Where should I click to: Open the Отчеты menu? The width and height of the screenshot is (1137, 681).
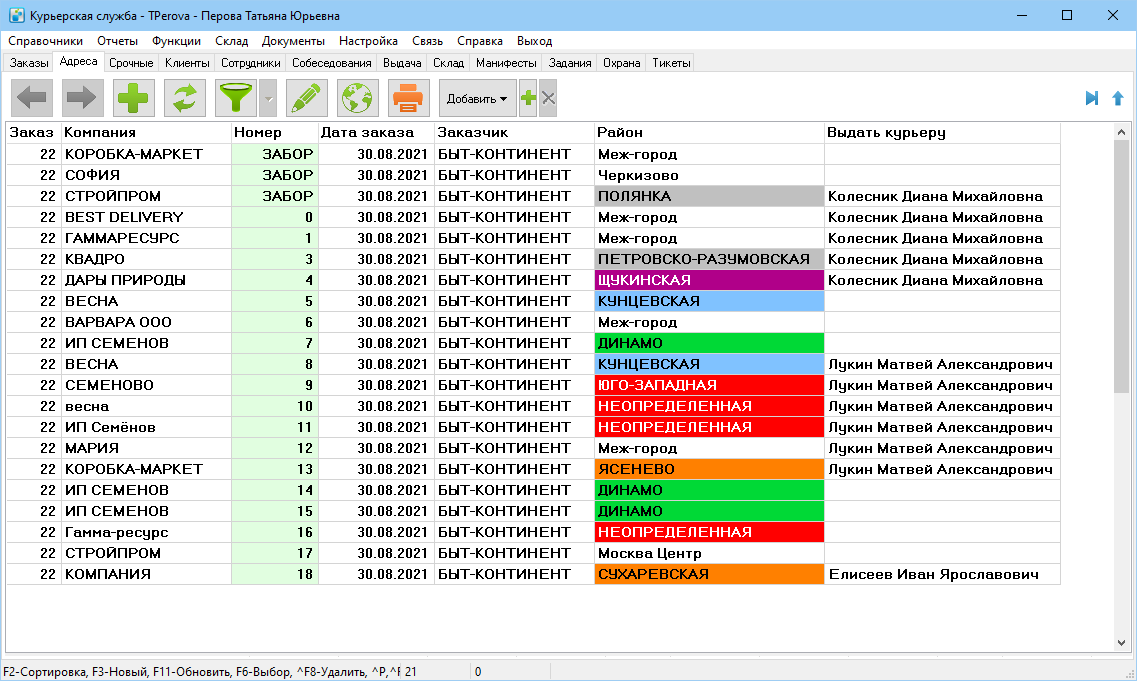(x=117, y=41)
